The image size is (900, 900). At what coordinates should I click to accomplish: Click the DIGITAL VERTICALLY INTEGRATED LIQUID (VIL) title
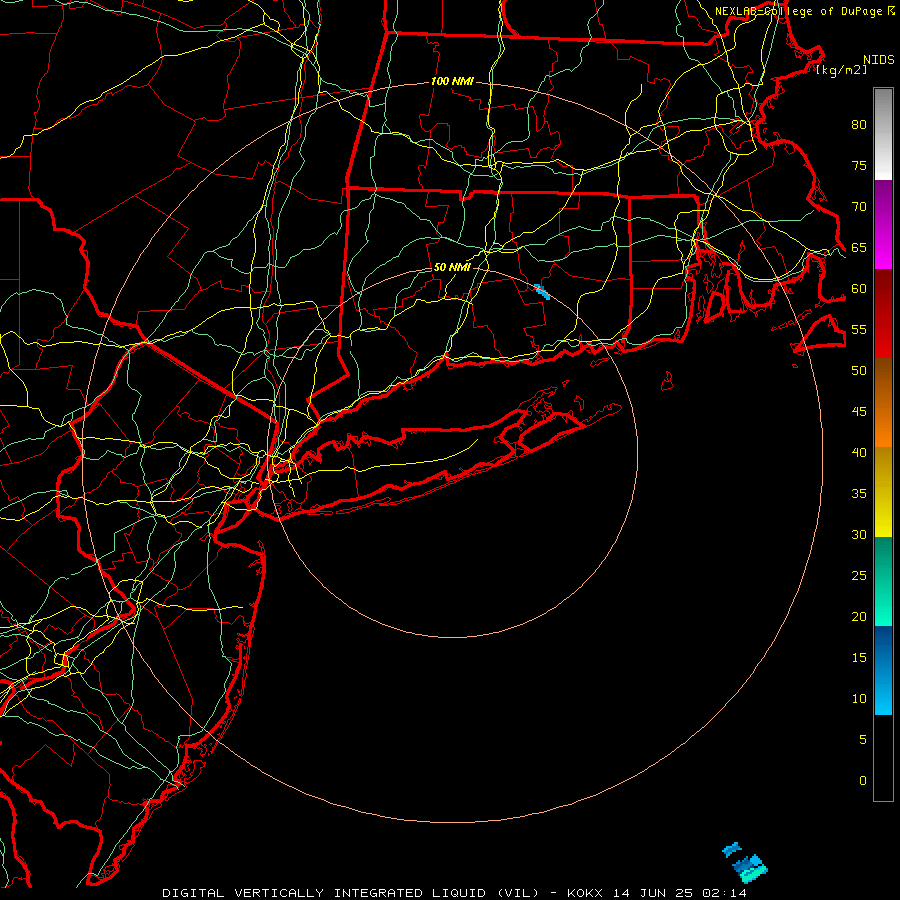351,893
